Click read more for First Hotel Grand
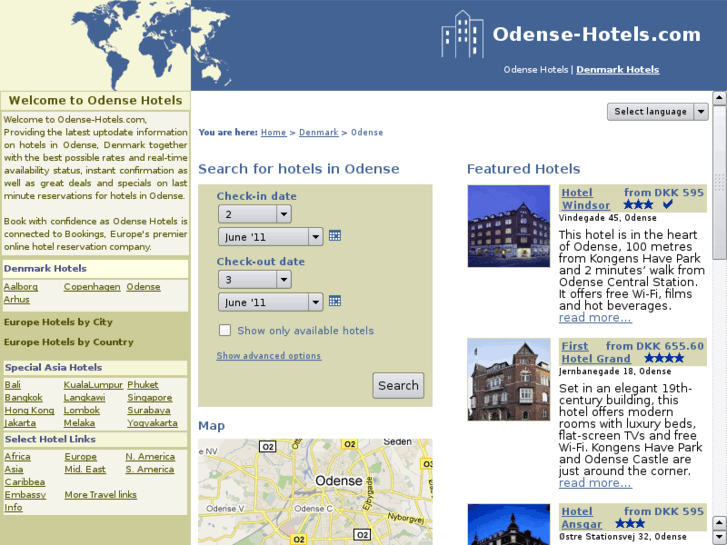The image size is (727, 545). click(595, 483)
